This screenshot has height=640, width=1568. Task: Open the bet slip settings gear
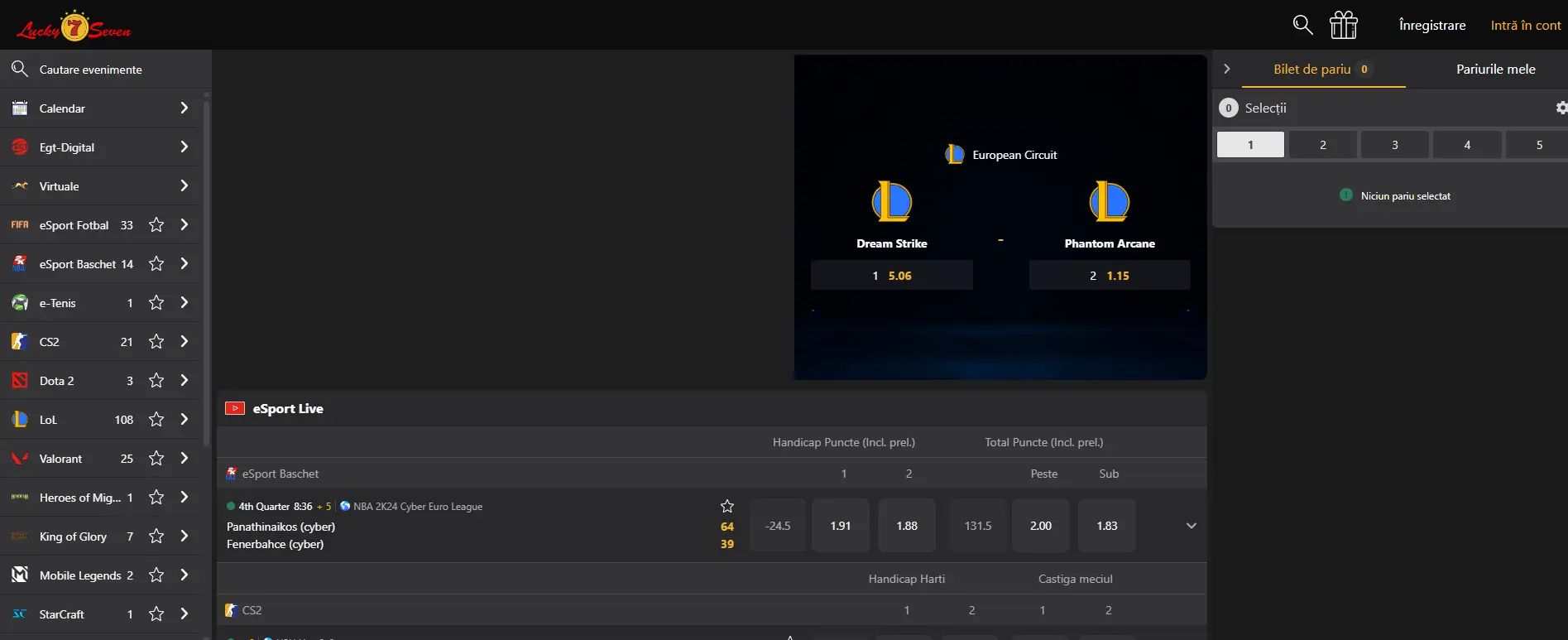pyautogui.click(x=1561, y=108)
